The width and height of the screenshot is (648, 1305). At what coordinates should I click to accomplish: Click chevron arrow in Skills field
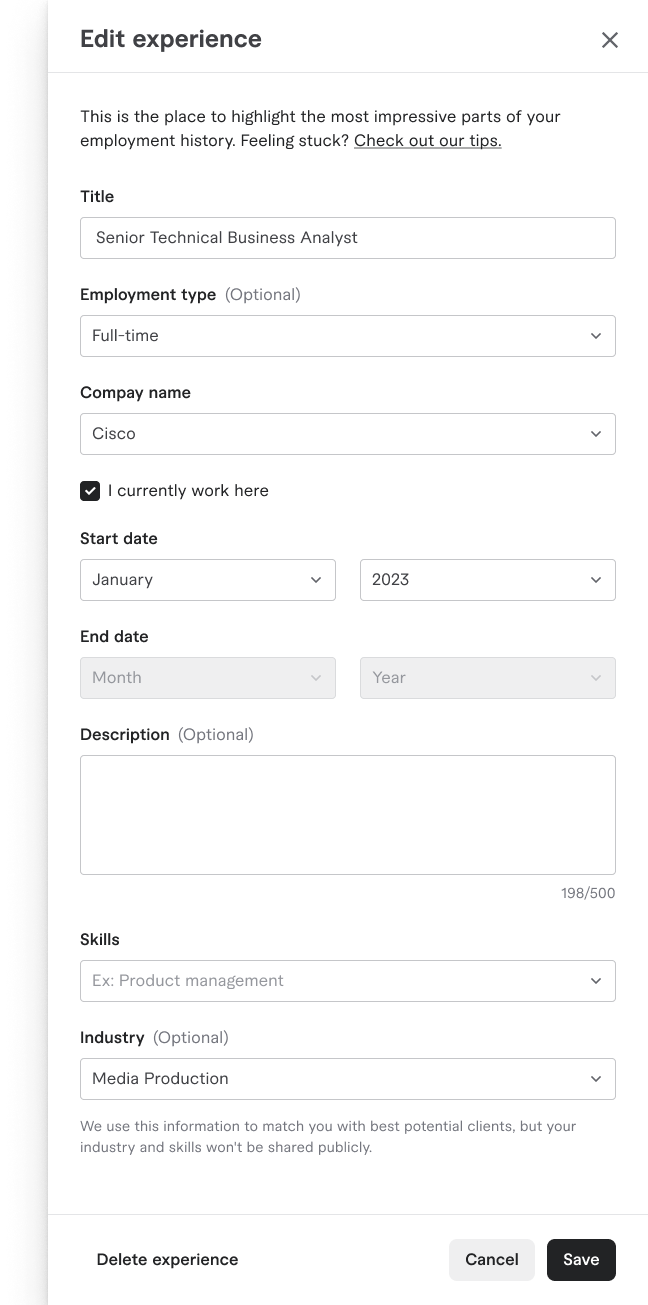pyautogui.click(x=596, y=981)
